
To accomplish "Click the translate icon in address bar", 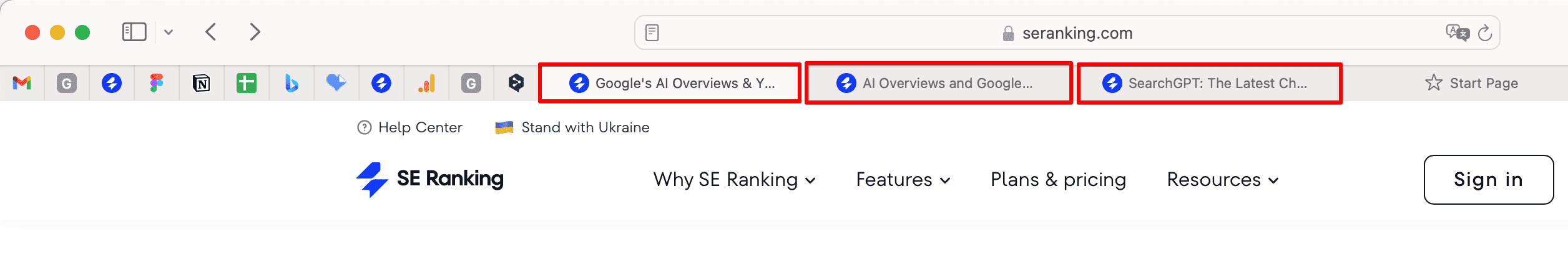I will point(1458,32).
